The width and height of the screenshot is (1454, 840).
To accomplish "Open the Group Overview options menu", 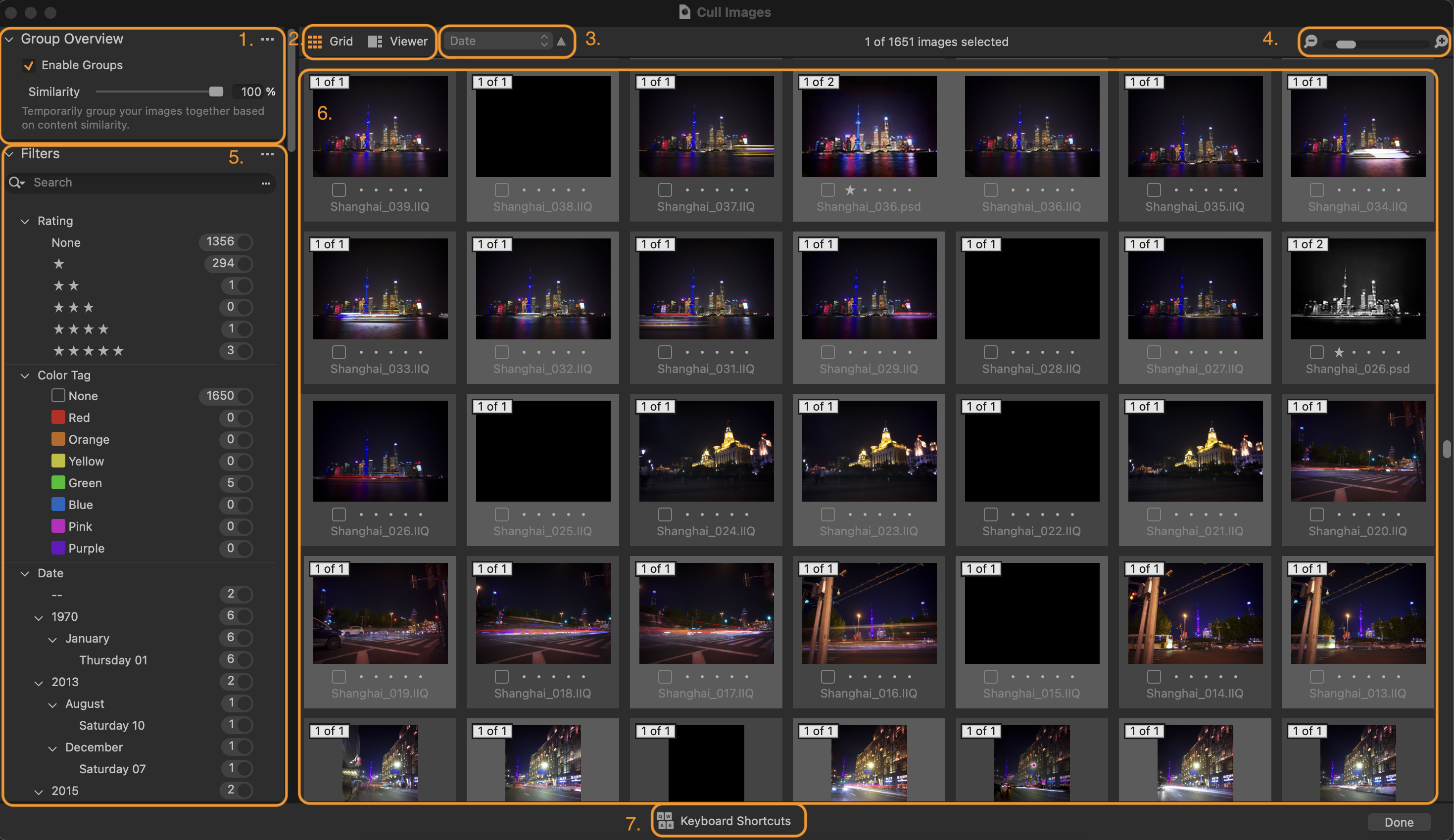I will 267,39.
